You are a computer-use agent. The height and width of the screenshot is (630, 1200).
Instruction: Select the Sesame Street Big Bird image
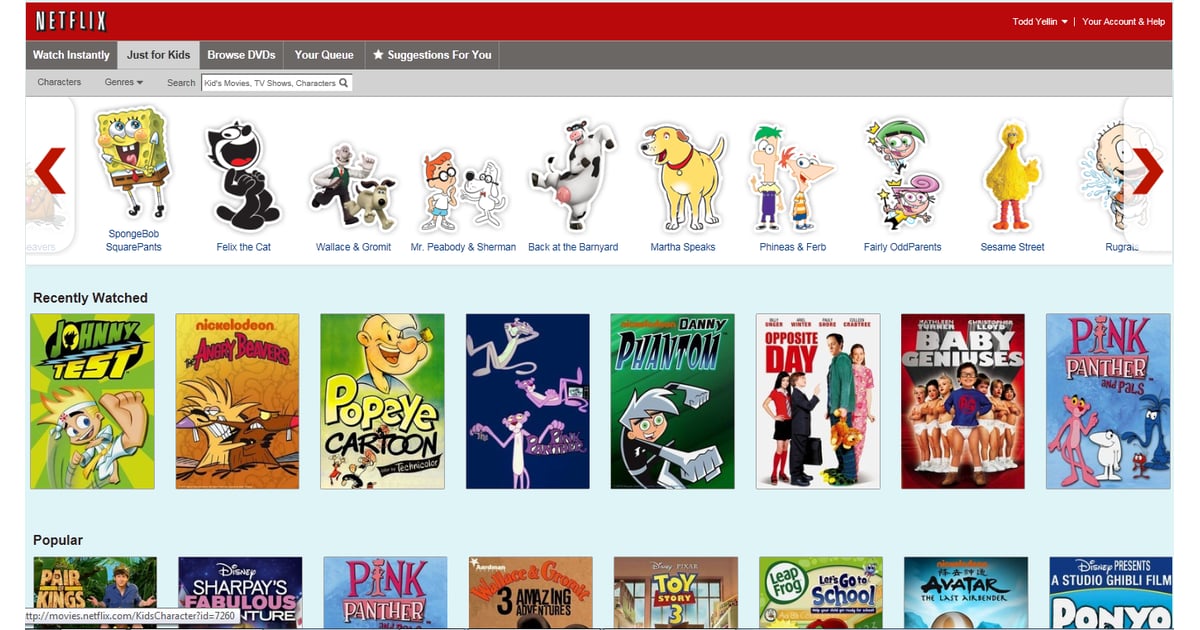point(1012,175)
